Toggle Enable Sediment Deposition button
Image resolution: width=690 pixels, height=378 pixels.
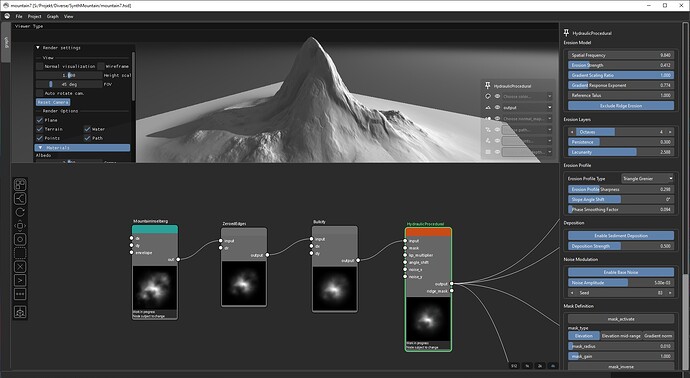point(621,235)
